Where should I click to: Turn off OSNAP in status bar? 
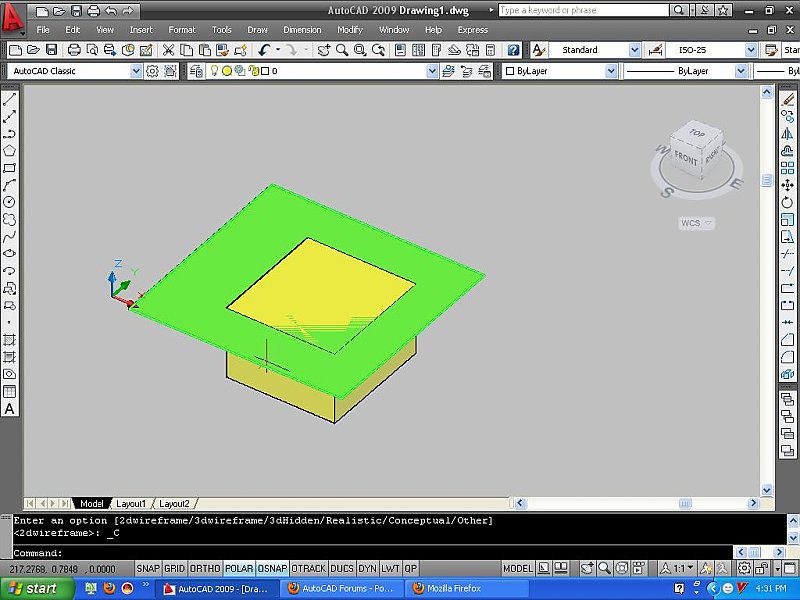pyautogui.click(x=272, y=568)
